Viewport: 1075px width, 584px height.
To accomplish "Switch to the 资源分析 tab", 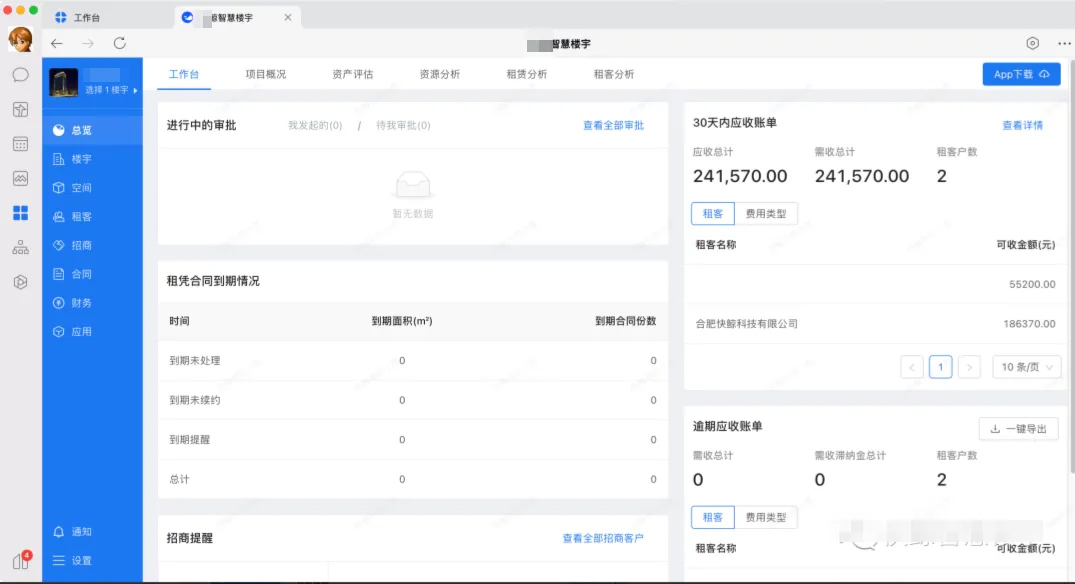I will (x=439, y=74).
